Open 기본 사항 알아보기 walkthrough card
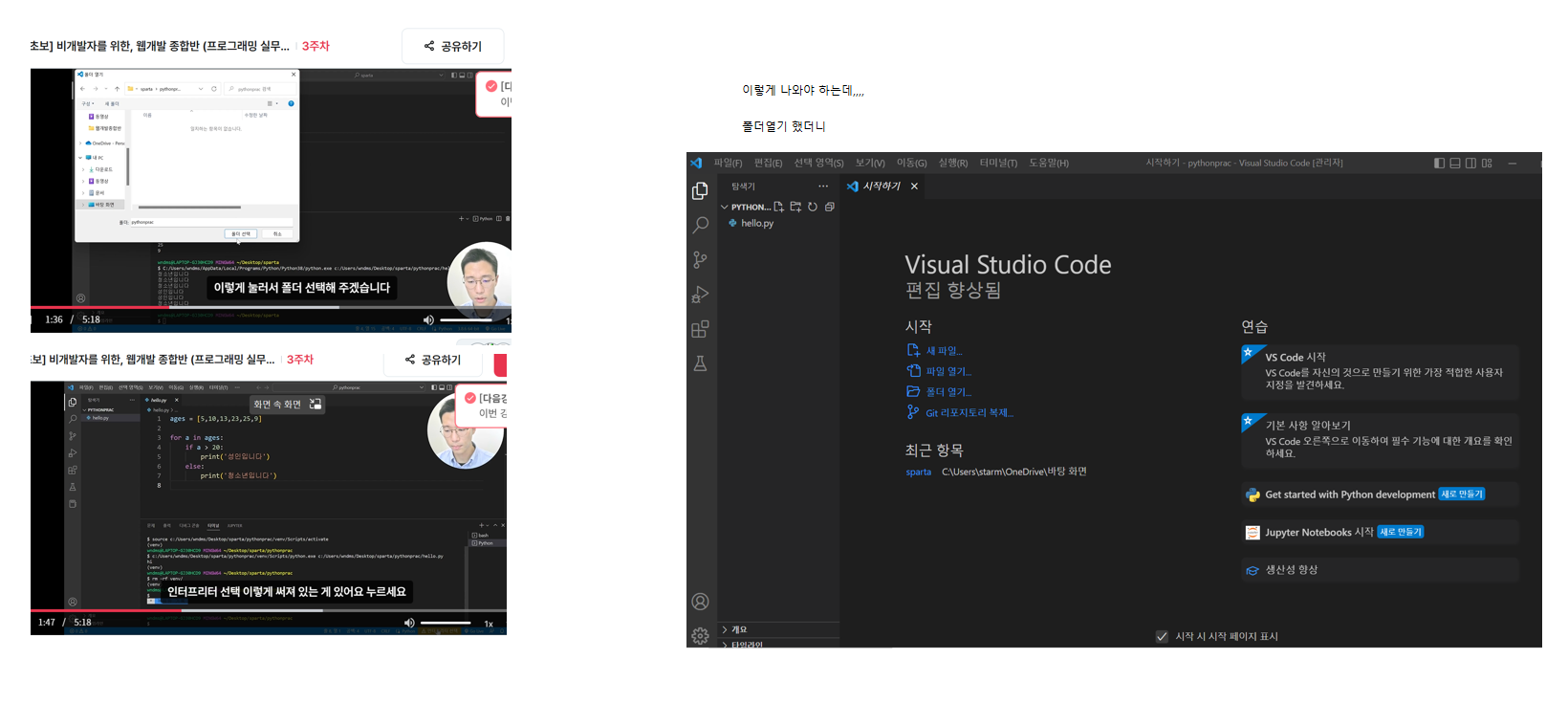This screenshot has height=703, width=1568. click(1380, 440)
